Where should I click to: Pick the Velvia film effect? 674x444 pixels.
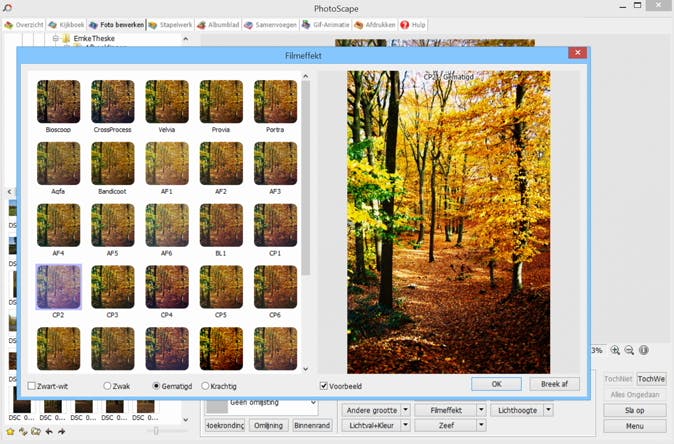tap(166, 102)
